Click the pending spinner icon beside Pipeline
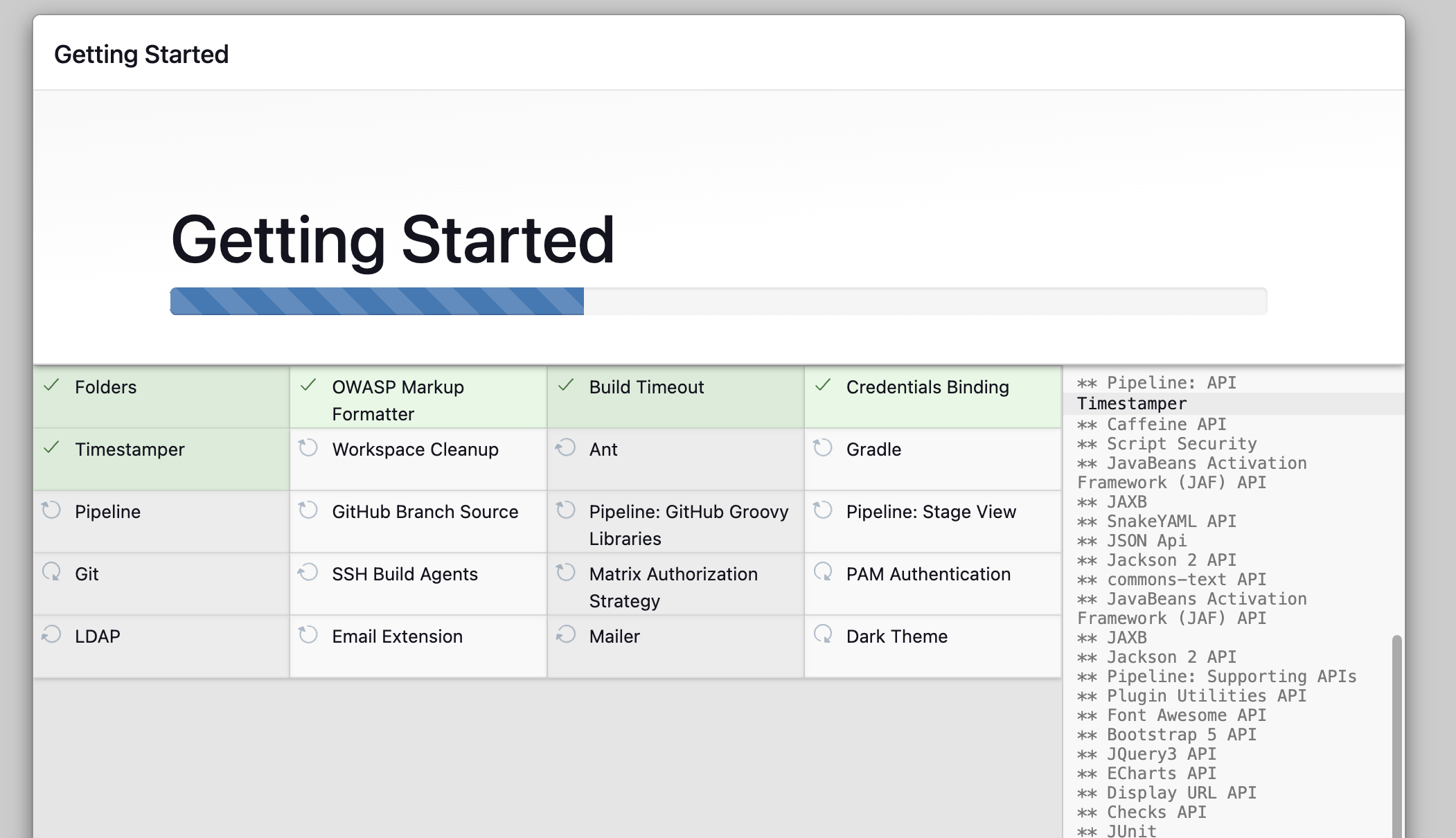 pyautogui.click(x=51, y=510)
